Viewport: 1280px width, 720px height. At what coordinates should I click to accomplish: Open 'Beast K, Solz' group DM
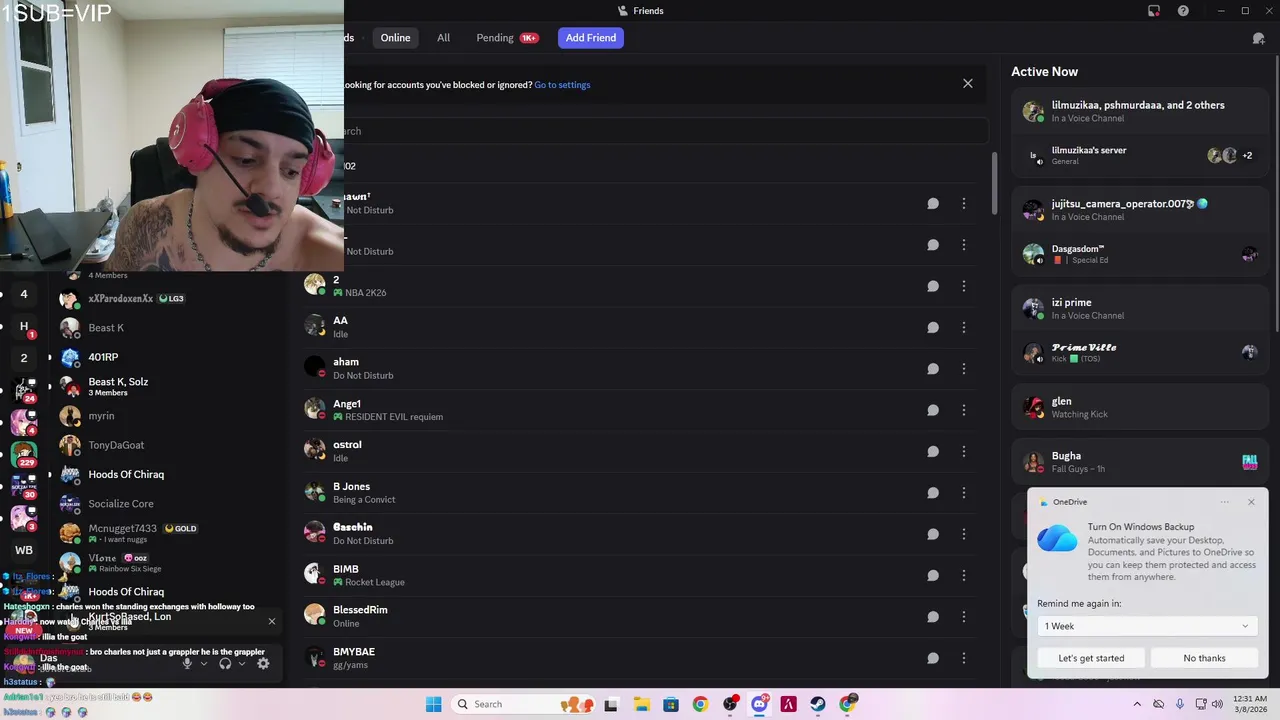(170, 386)
